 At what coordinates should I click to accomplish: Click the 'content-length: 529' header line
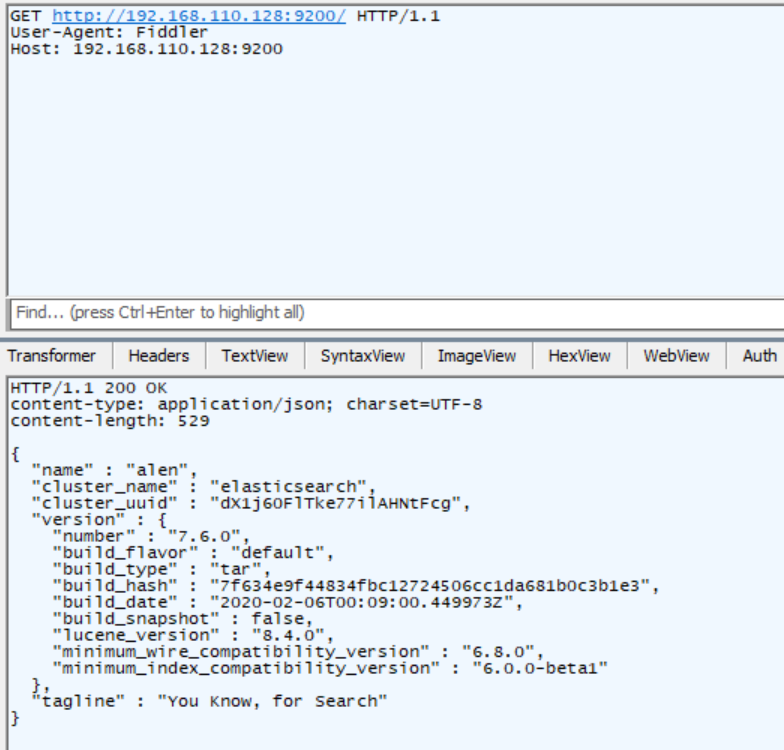(110, 421)
